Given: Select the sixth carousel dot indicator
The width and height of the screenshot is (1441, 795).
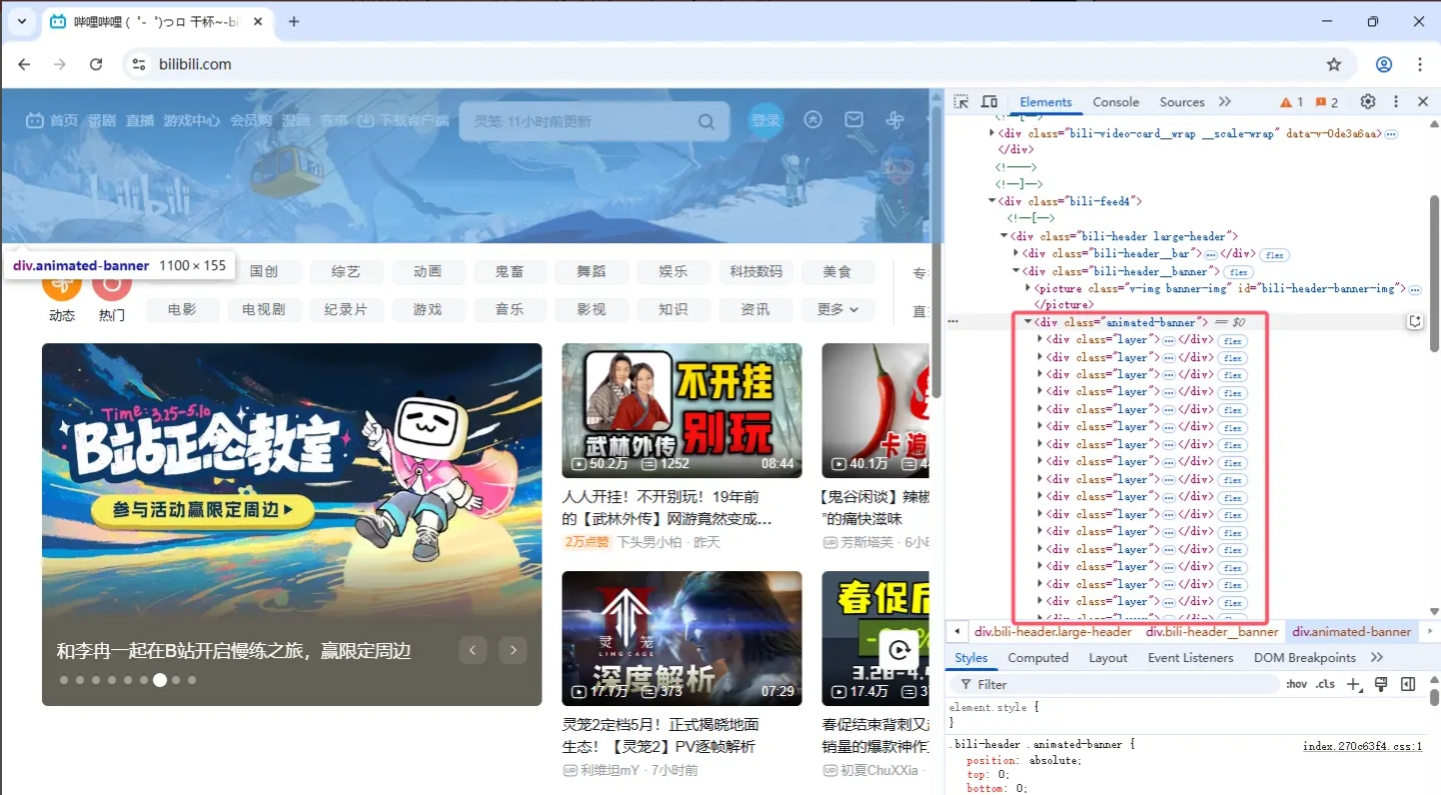Looking at the screenshot, I should point(144,679).
